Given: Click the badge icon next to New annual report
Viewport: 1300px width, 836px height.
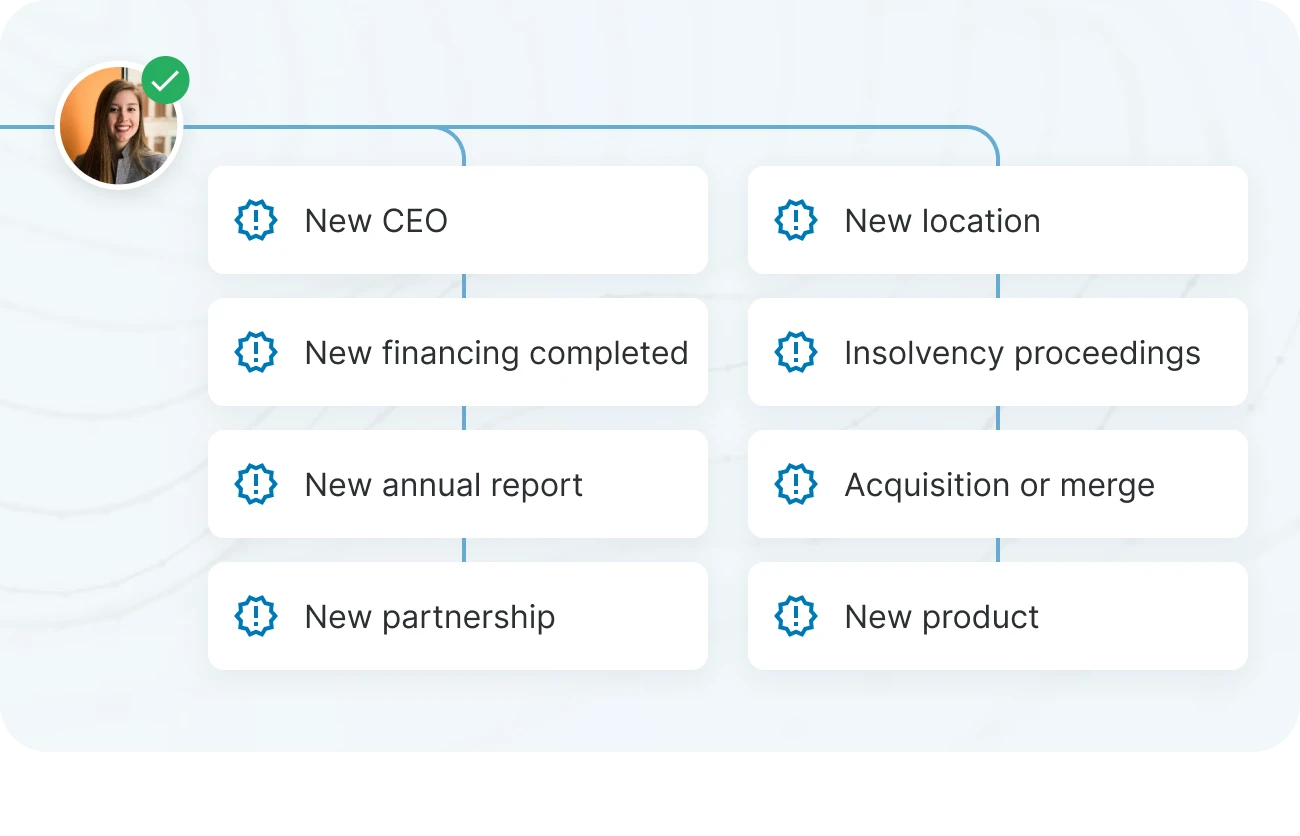Looking at the screenshot, I should tap(256, 484).
